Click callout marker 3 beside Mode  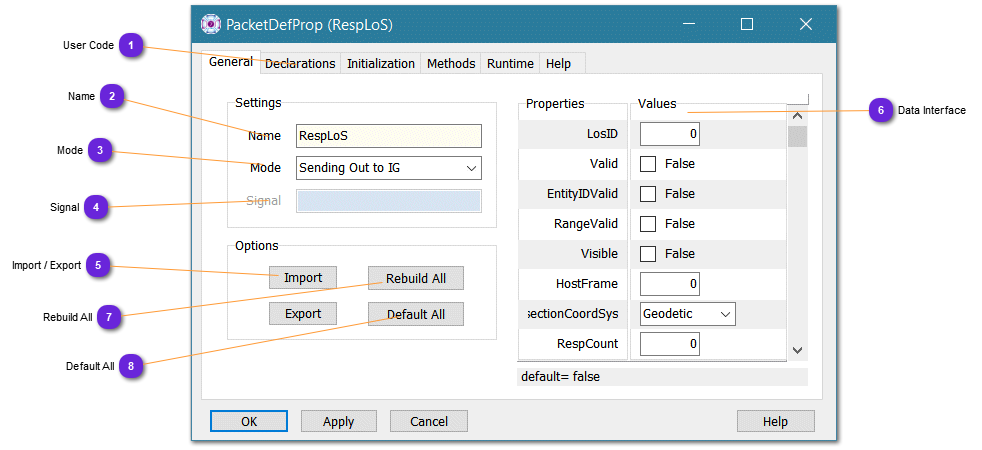[x=99, y=151]
